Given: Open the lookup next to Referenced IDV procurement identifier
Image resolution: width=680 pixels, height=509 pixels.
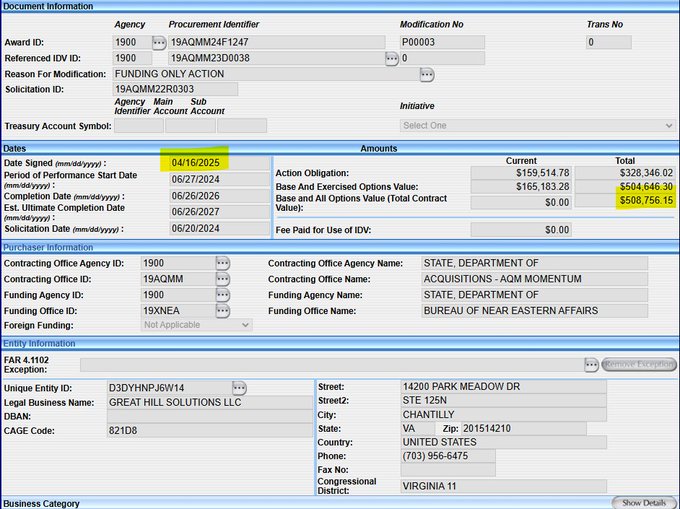Looking at the screenshot, I should [392, 59].
